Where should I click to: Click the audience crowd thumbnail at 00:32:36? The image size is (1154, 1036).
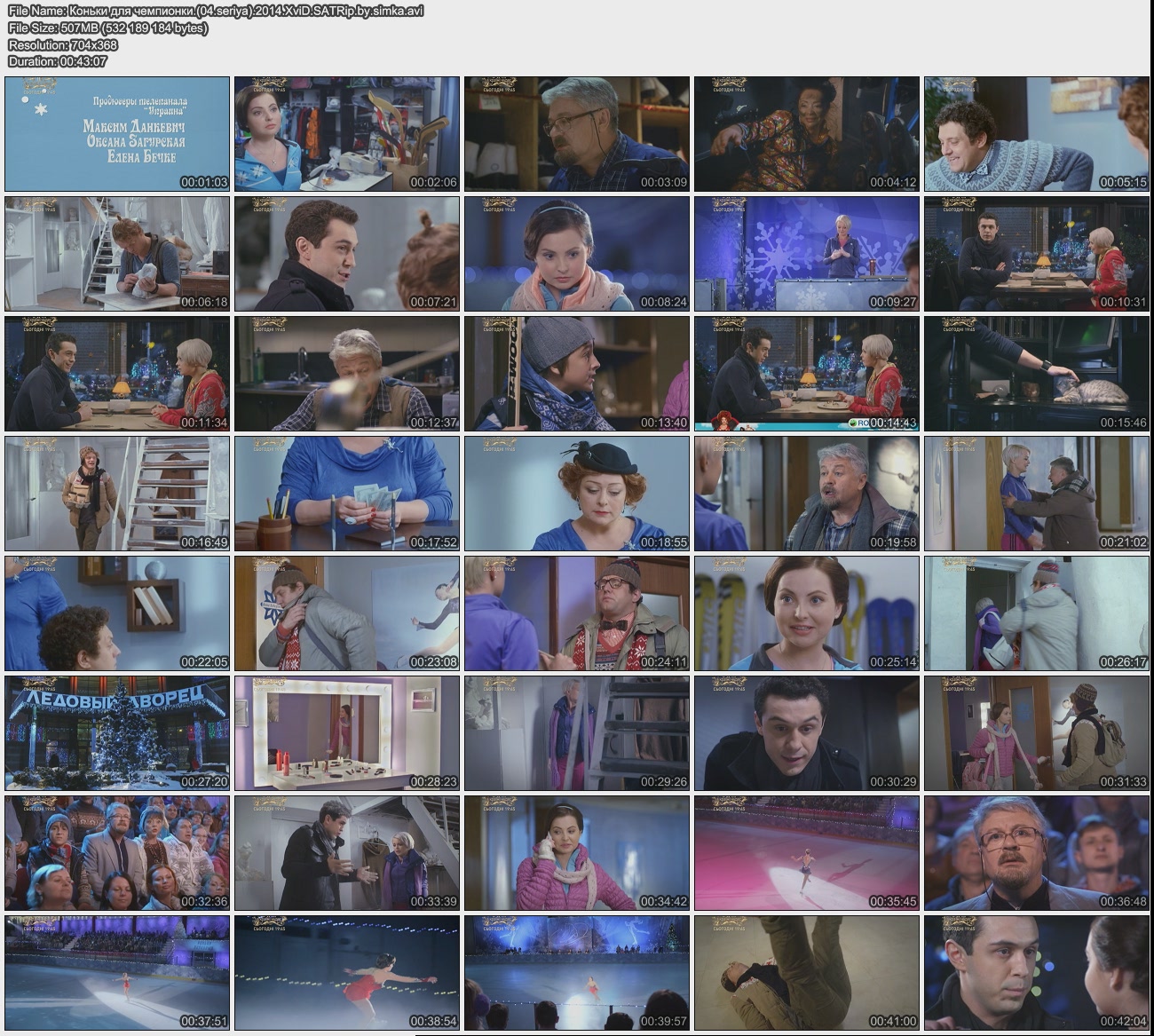pos(117,853)
